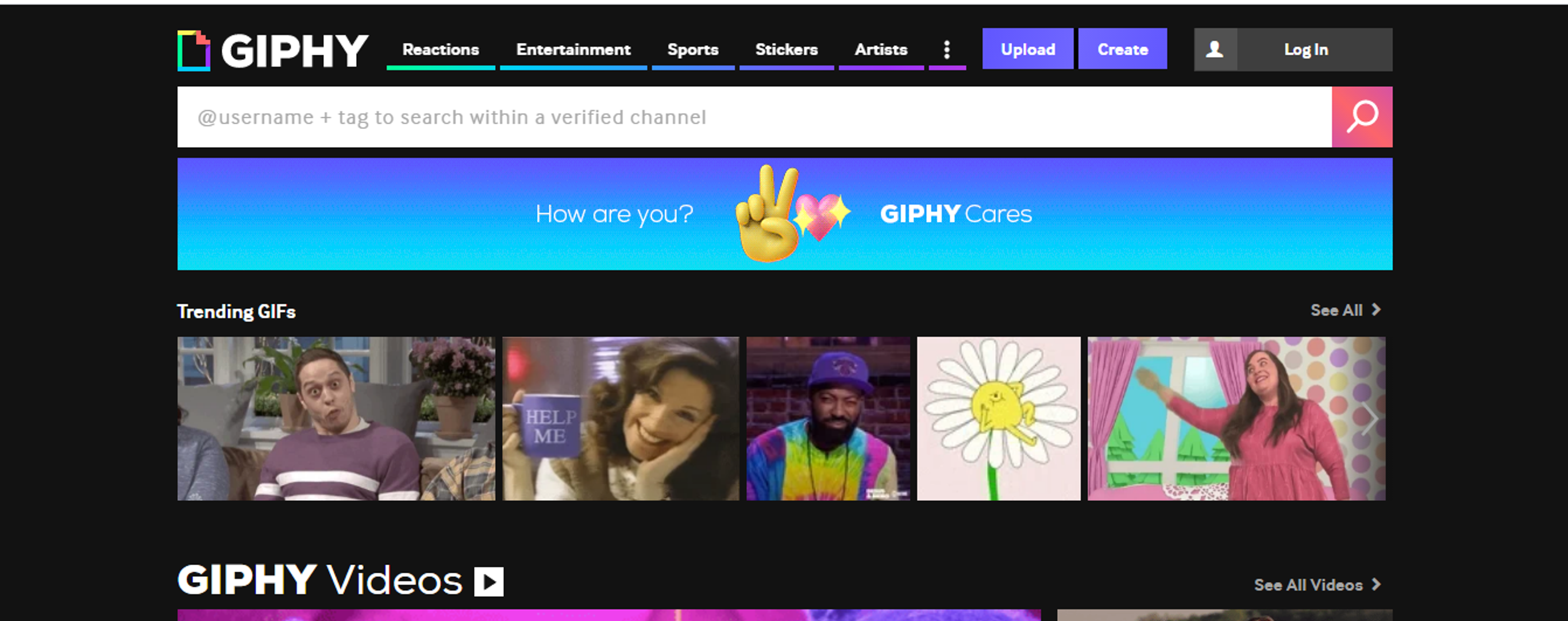Click the GIPHY logo icon
This screenshot has height=621, width=1568.
194,51
